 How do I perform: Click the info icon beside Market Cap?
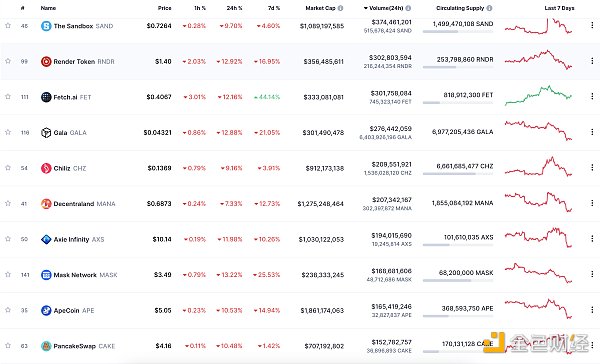click(x=340, y=8)
